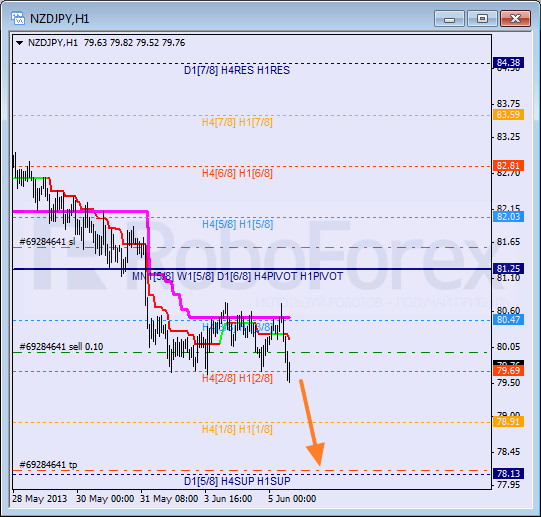
Task: Close the NZDJPY,H1 chart window
Action: [515, 19]
